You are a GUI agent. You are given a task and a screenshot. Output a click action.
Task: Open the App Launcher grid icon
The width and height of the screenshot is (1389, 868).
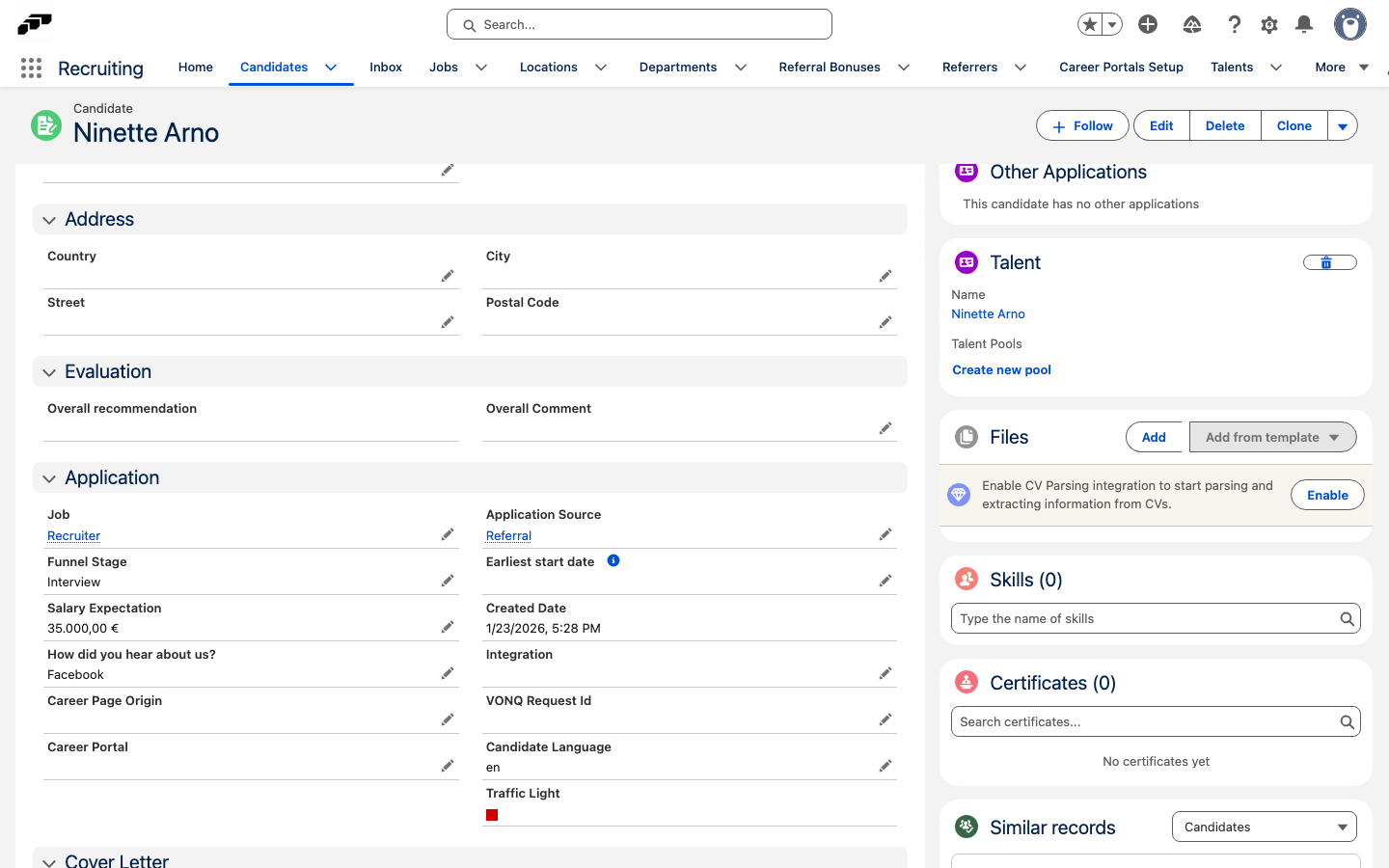pos(31,68)
